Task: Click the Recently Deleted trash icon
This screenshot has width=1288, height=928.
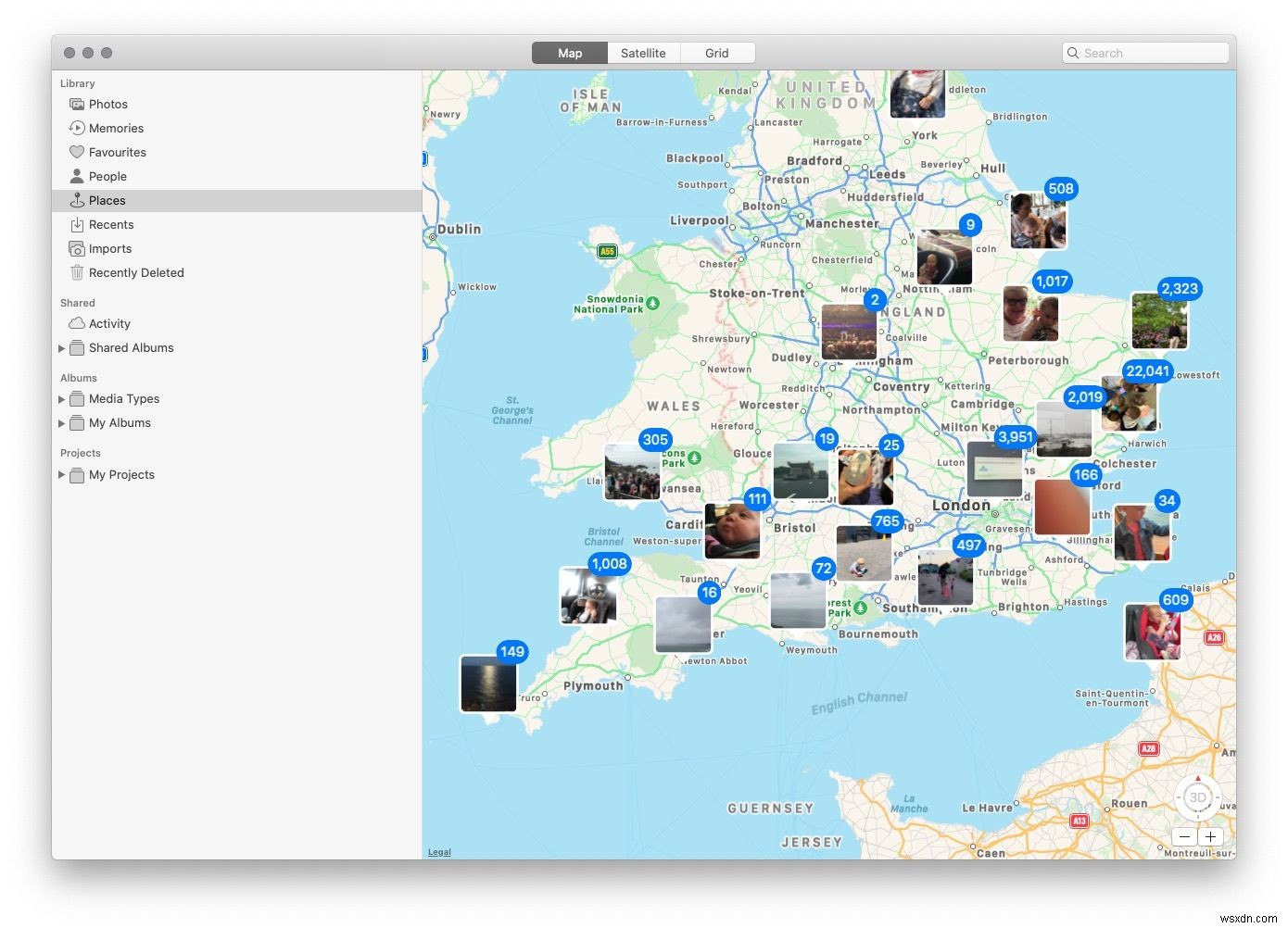Action: [77, 272]
